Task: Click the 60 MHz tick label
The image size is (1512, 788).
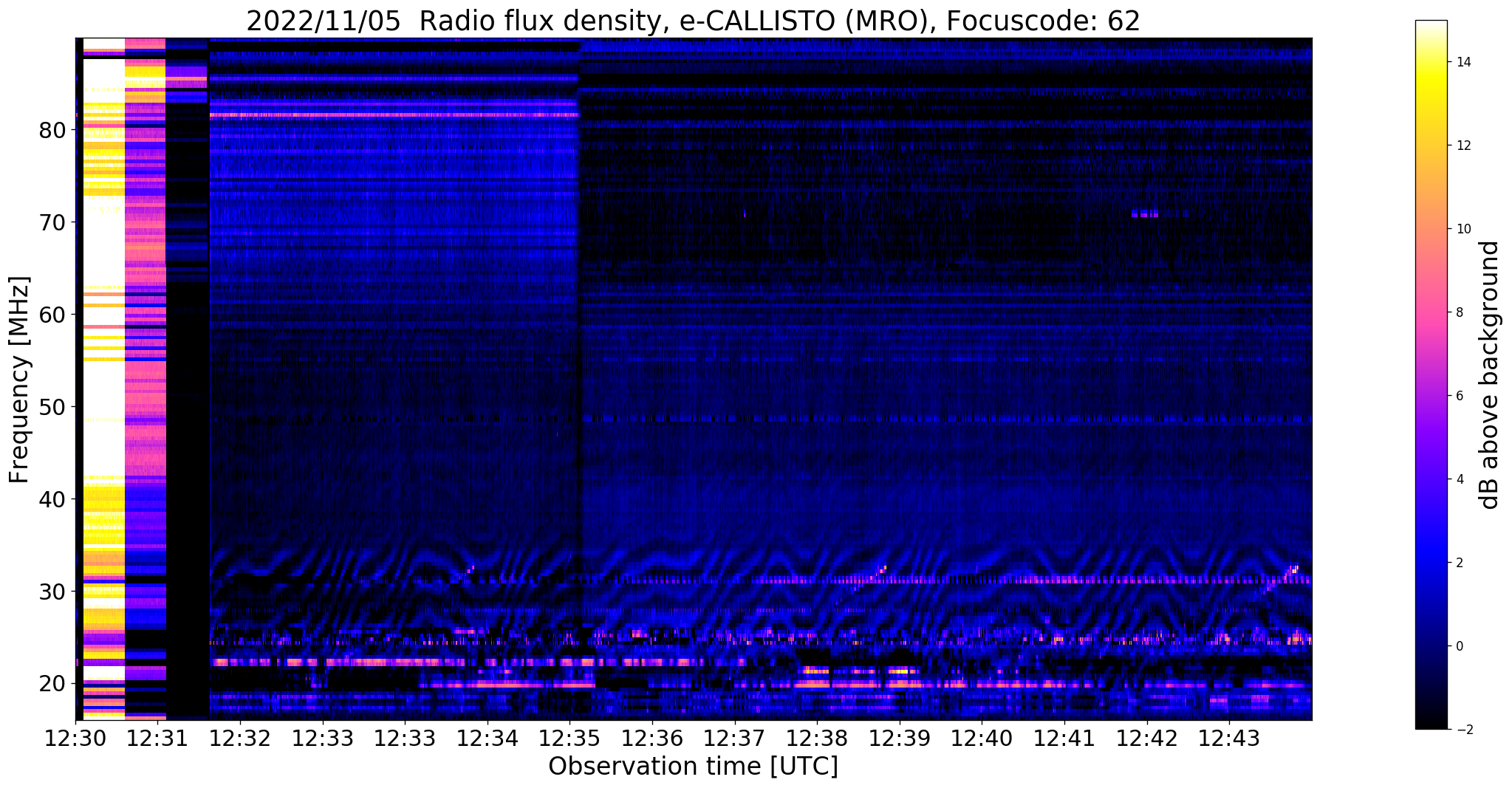Action: [x=53, y=315]
